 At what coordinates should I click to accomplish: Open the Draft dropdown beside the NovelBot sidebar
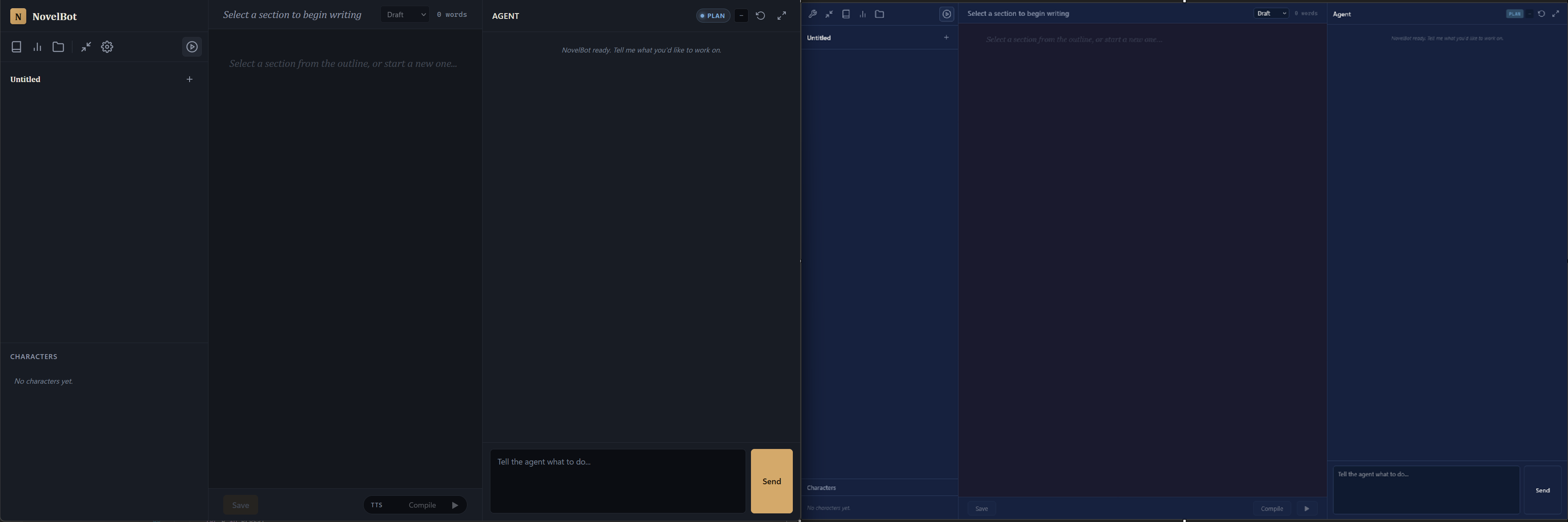click(x=405, y=15)
